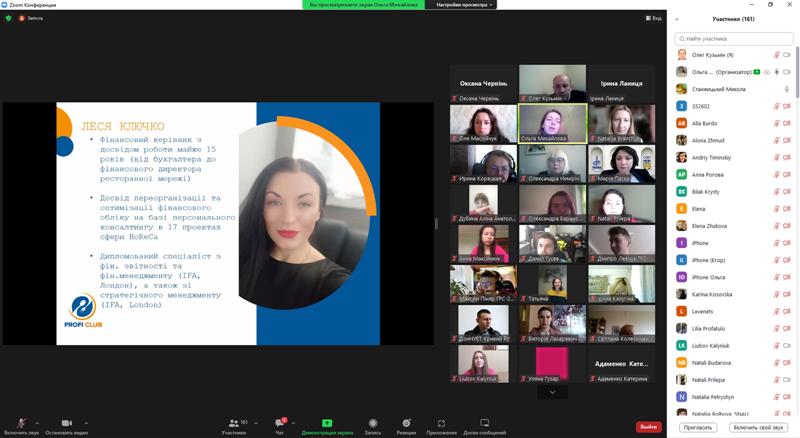800x438 pixels.
Task: Stop video using the camera icon
Action: [66, 423]
